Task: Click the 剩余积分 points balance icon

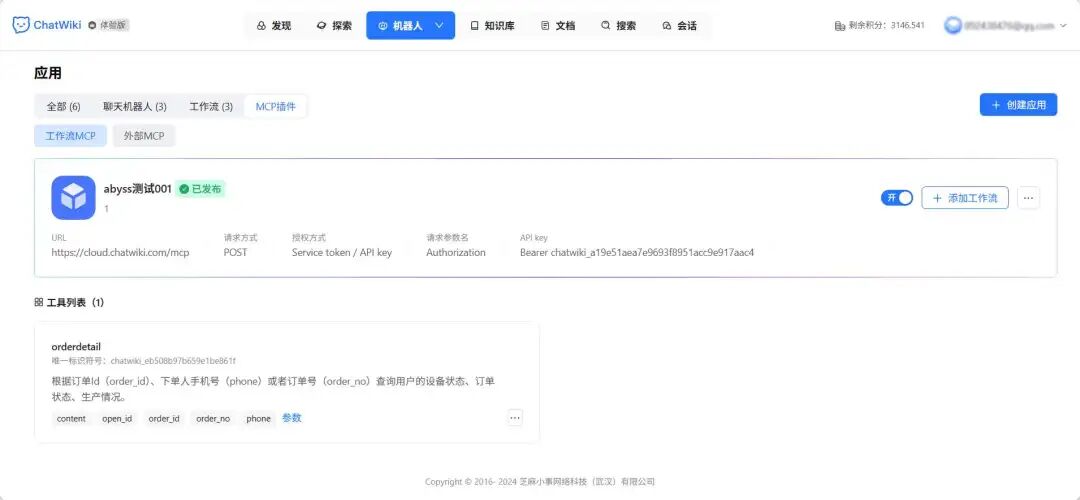Action: 840,26
